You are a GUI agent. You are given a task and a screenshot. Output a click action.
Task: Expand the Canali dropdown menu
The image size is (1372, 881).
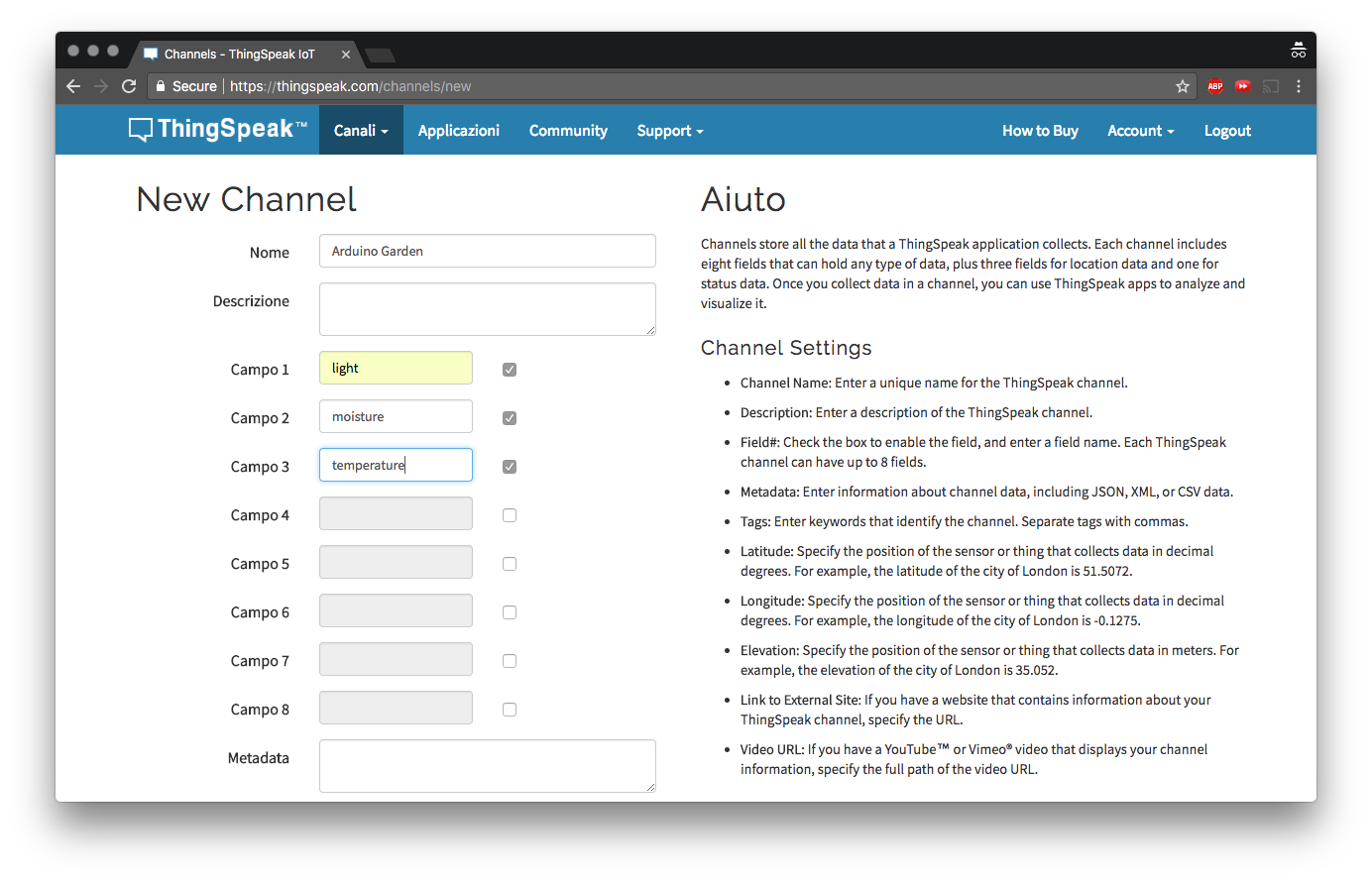[361, 131]
